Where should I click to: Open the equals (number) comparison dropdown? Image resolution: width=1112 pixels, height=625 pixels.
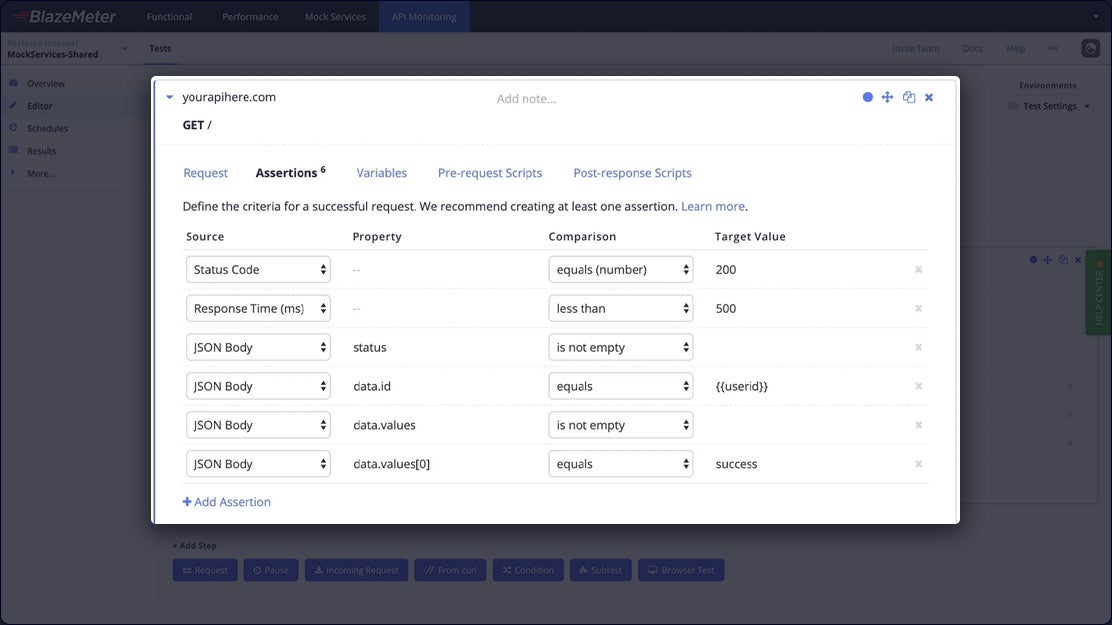pyautogui.click(x=621, y=270)
